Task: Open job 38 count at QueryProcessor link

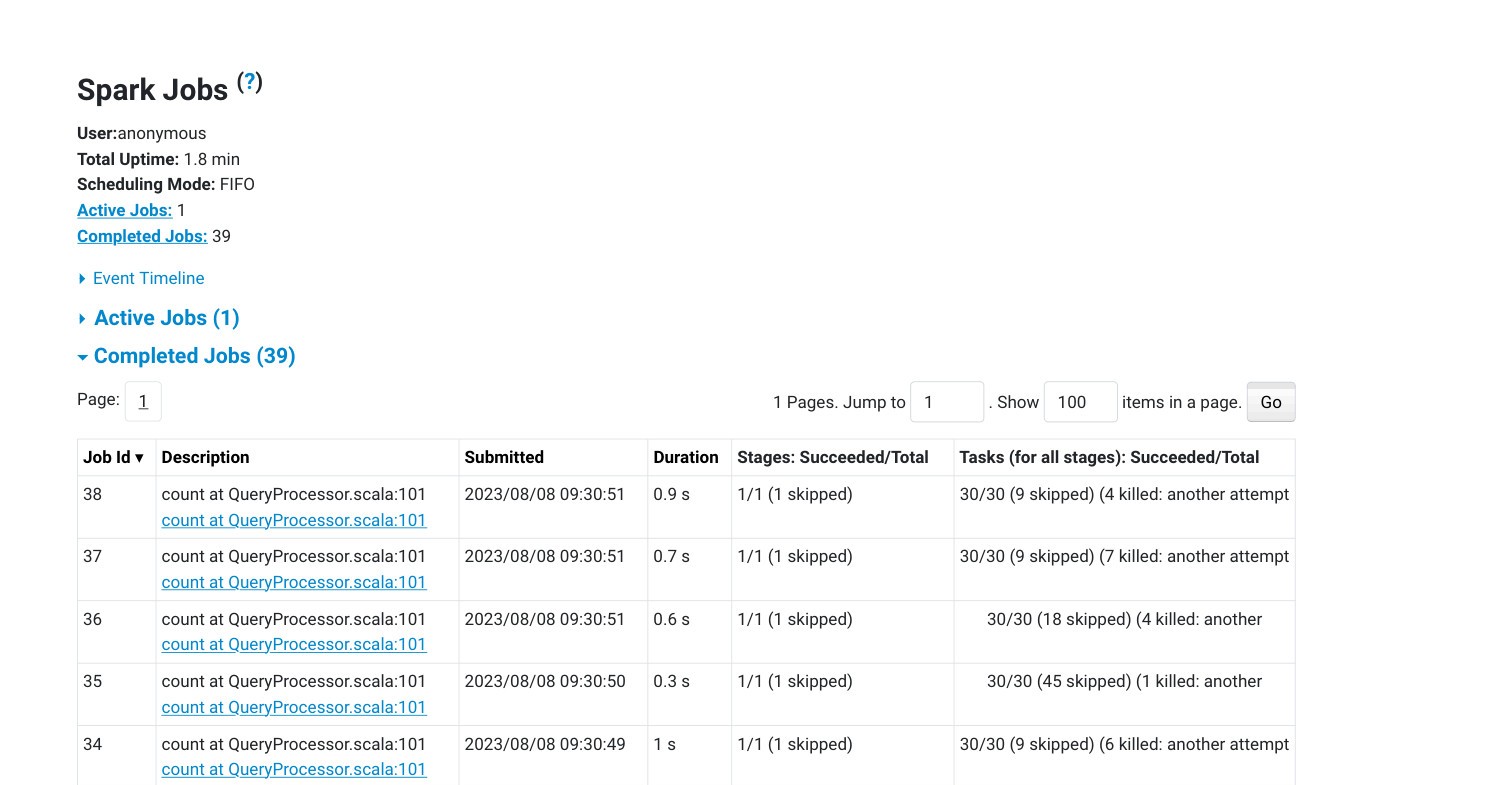Action: pyautogui.click(x=294, y=520)
